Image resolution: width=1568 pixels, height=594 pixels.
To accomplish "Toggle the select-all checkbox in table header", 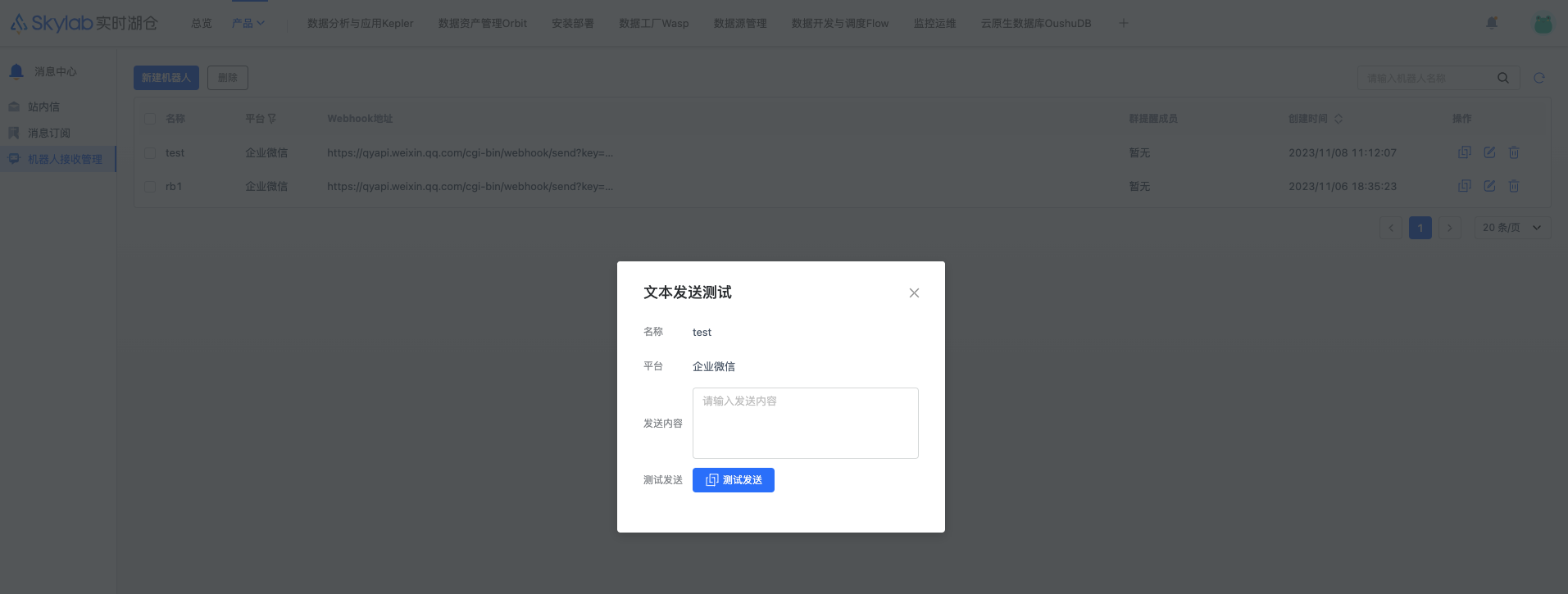I will [x=150, y=119].
